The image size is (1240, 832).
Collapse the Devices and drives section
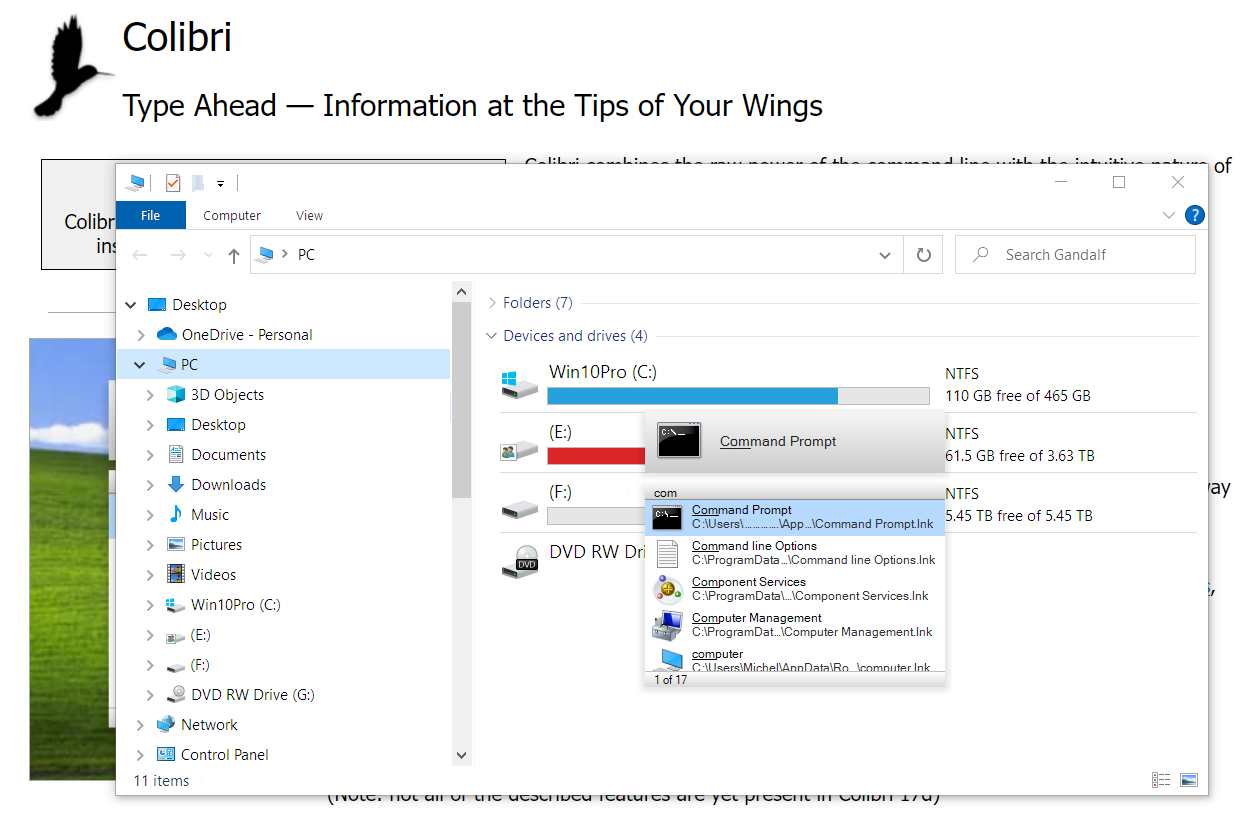click(x=491, y=336)
